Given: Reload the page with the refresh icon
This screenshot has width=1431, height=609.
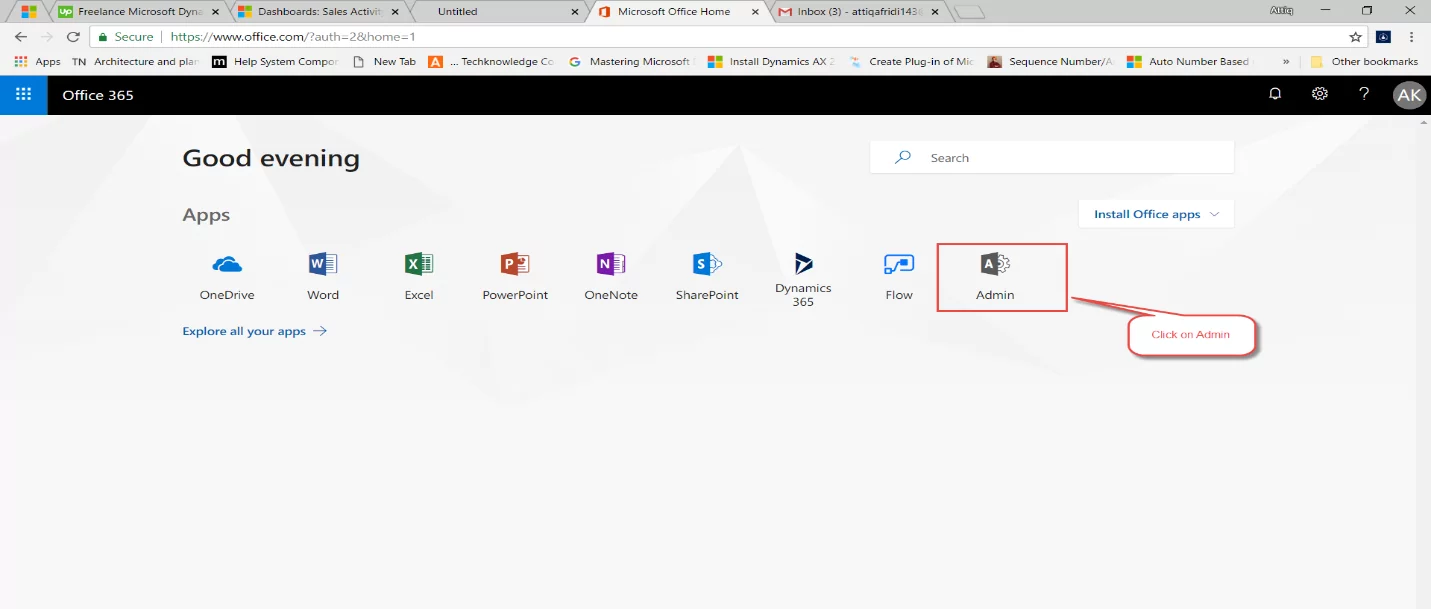Looking at the screenshot, I should point(73,36).
